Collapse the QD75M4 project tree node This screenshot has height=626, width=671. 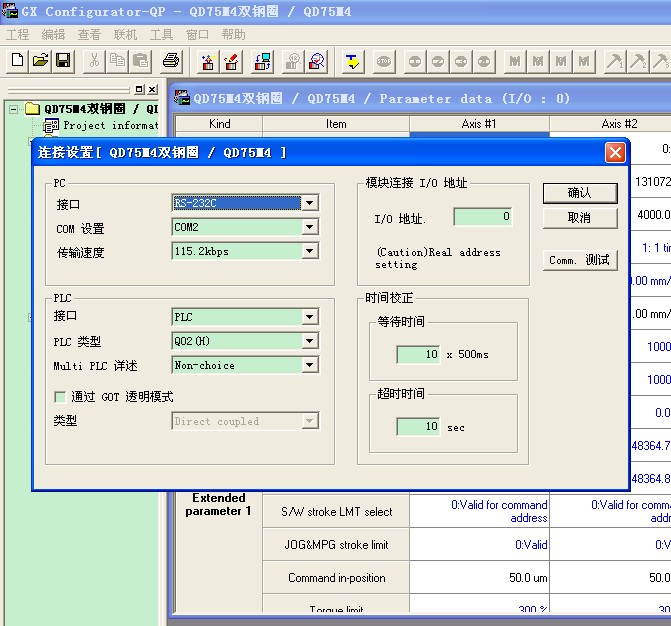click(14, 109)
